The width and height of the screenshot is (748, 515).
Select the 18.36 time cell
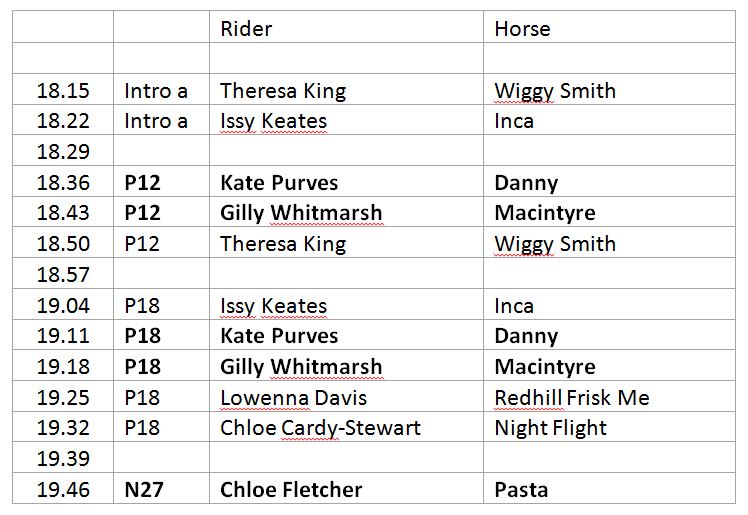tap(63, 183)
